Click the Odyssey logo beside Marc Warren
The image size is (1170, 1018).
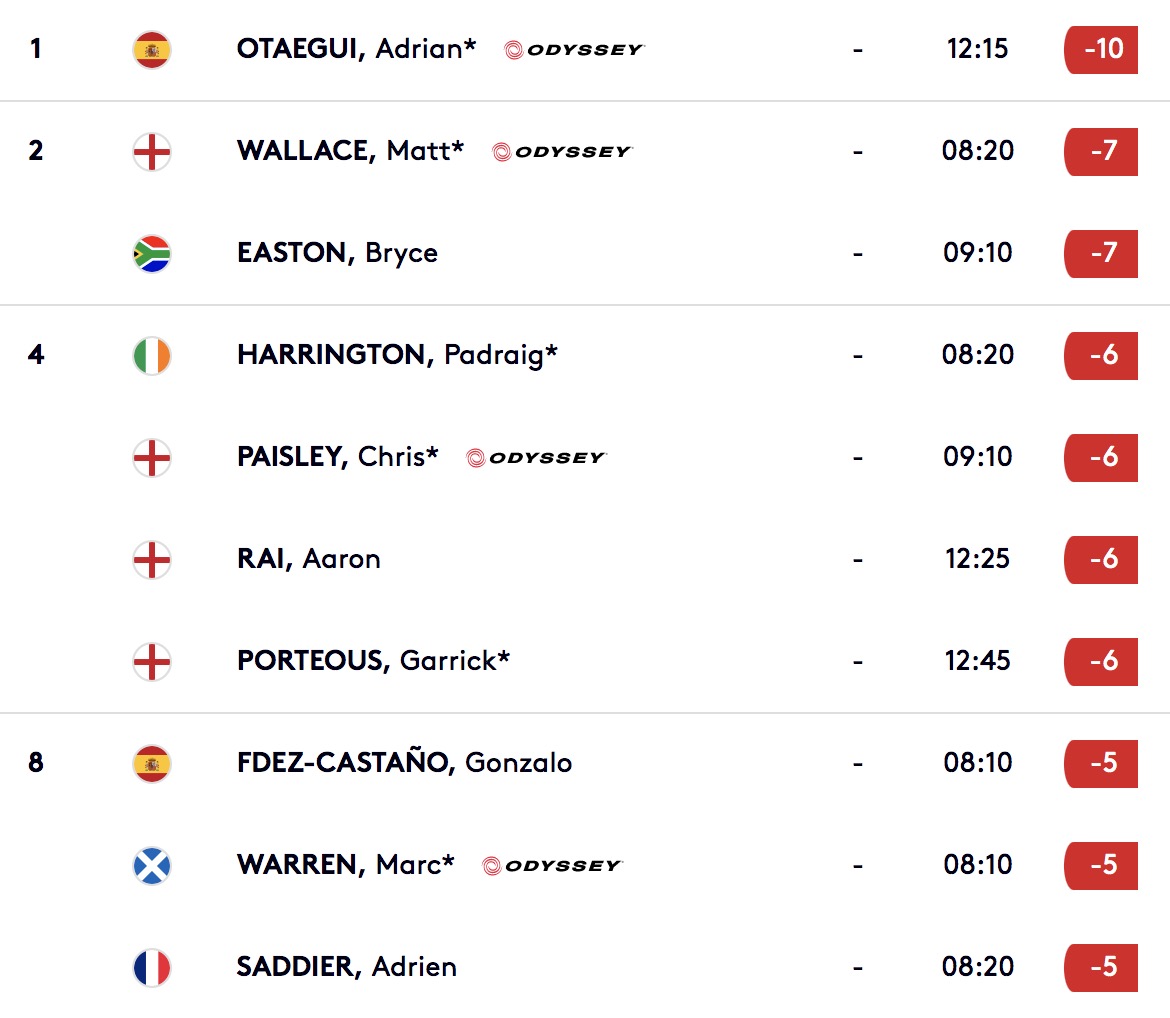(552, 866)
